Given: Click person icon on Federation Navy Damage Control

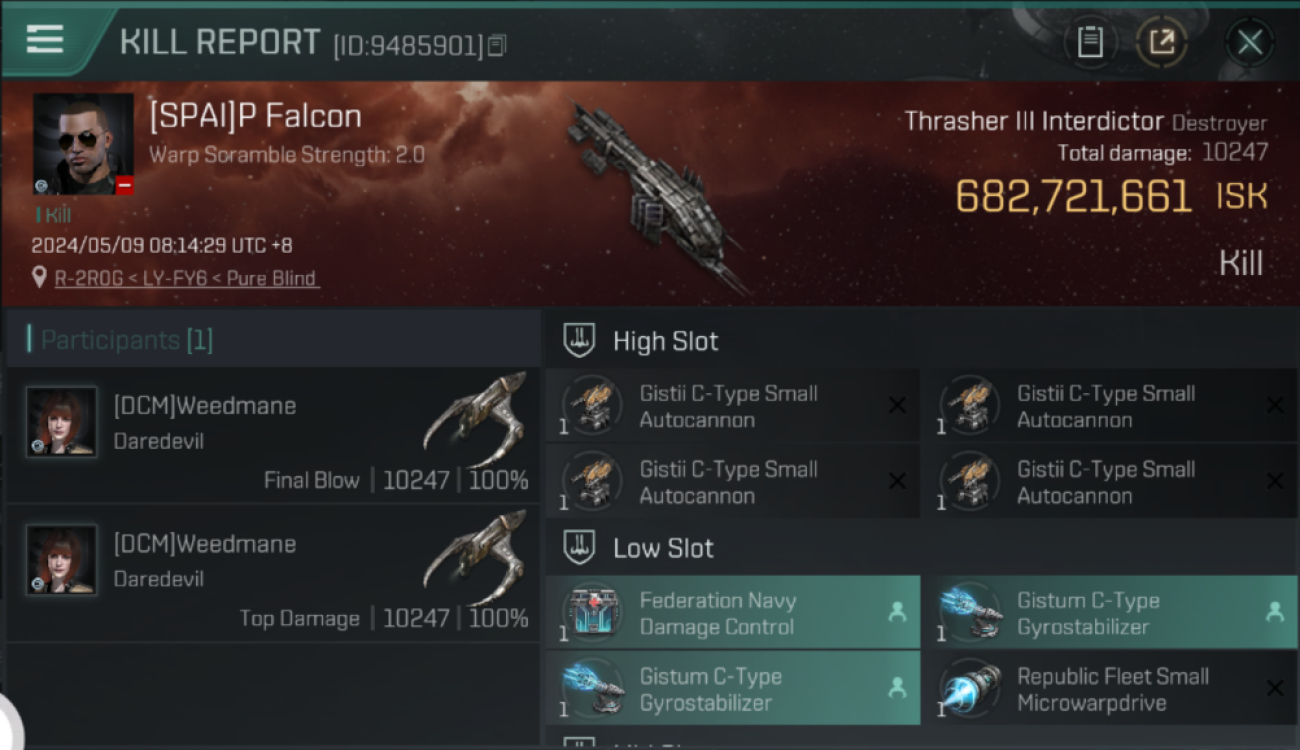Looking at the screenshot, I should pos(897,612).
